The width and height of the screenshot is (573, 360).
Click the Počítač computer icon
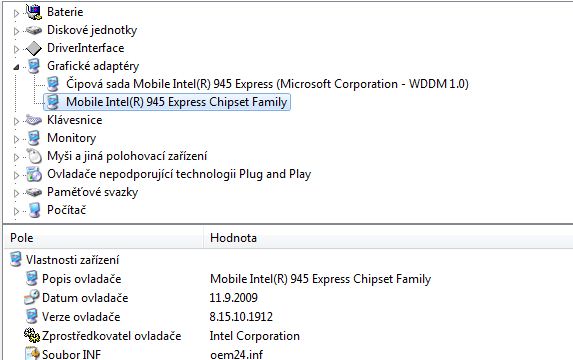[x=34, y=210]
